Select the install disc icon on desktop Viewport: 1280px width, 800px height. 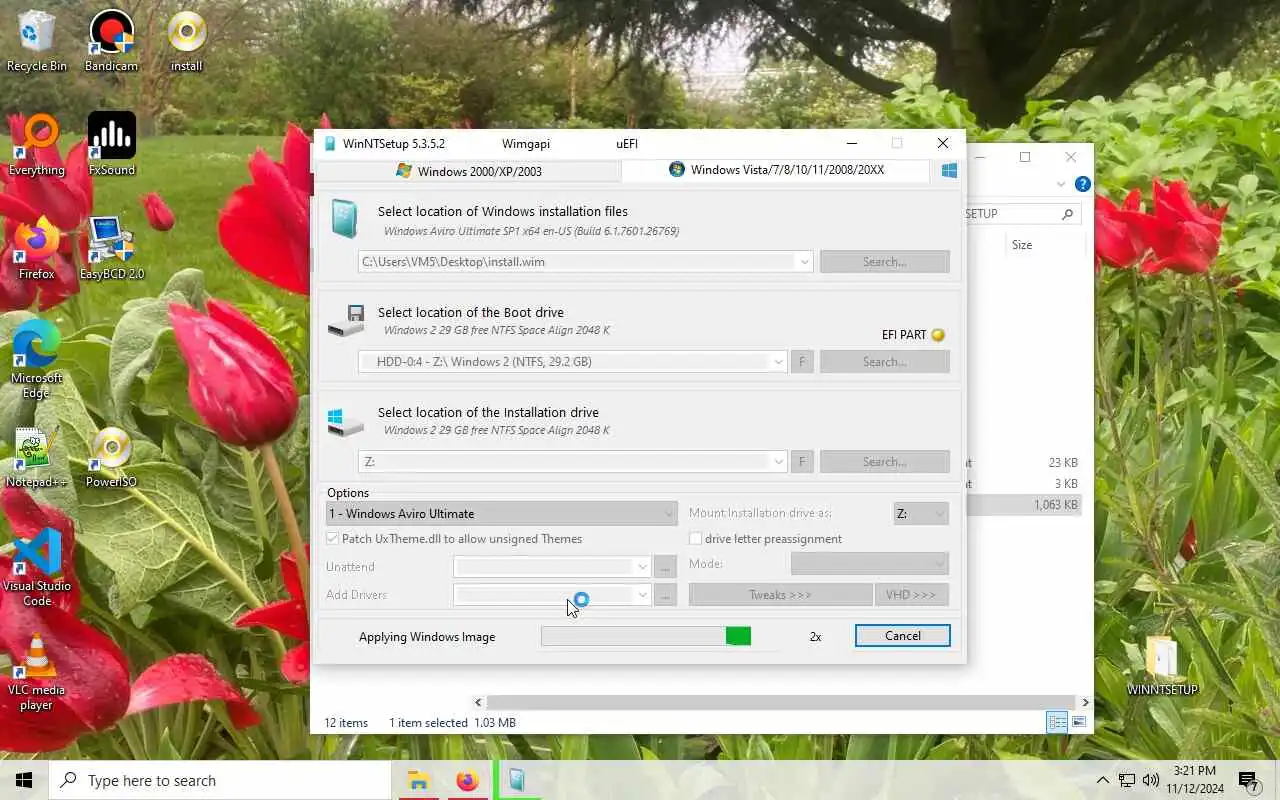[187, 42]
